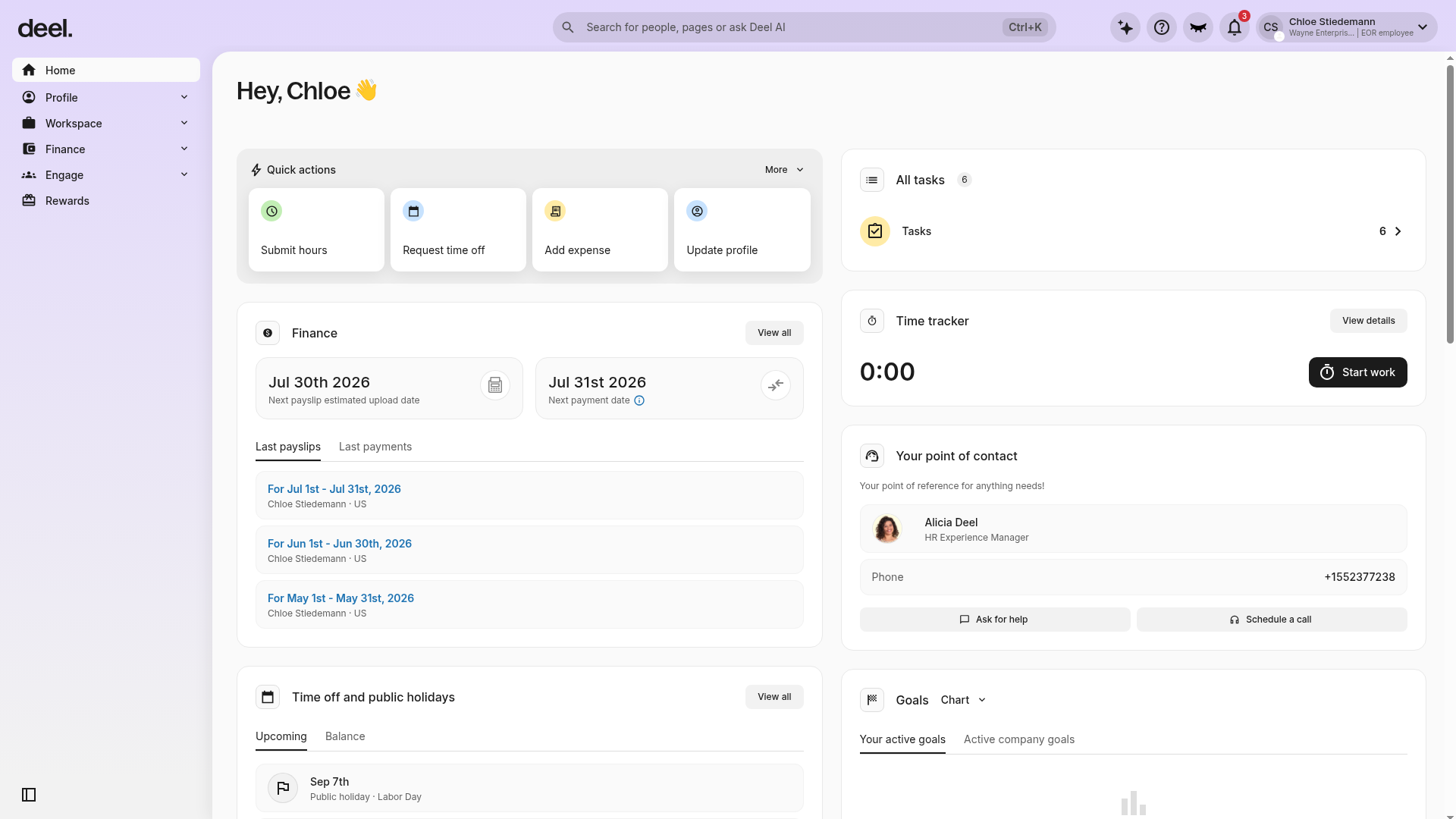This screenshot has width=1456, height=819.
Task: Collapse the sidebar panel icon
Action: [x=29, y=795]
